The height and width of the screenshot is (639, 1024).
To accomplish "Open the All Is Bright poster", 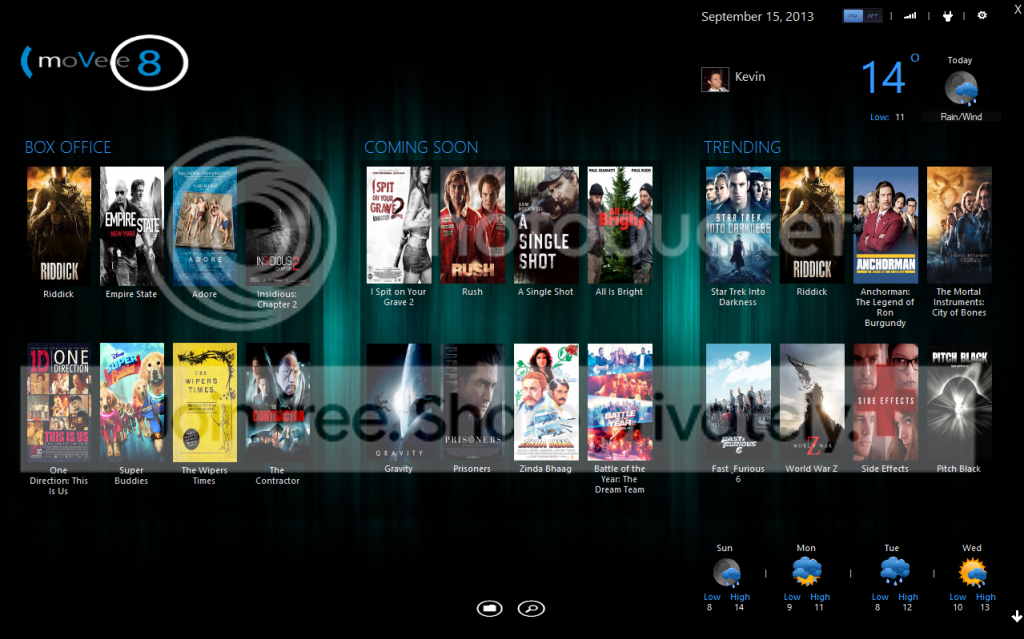I will point(620,225).
